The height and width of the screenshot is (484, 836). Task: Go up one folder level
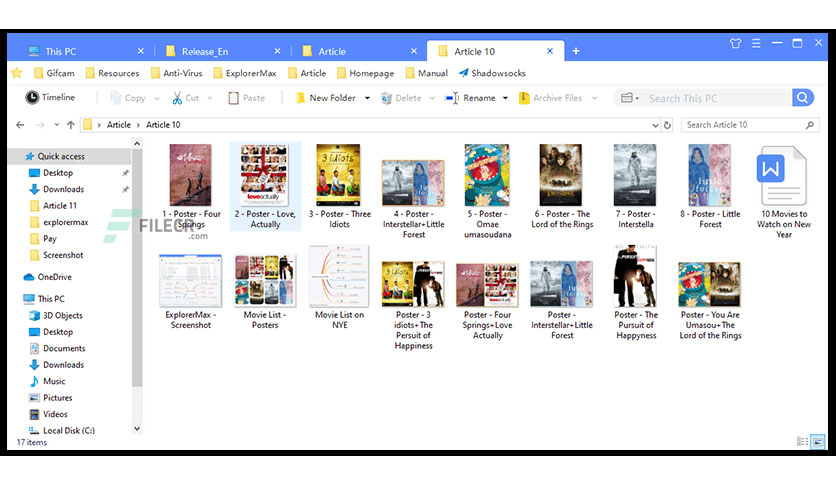(x=70, y=125)
